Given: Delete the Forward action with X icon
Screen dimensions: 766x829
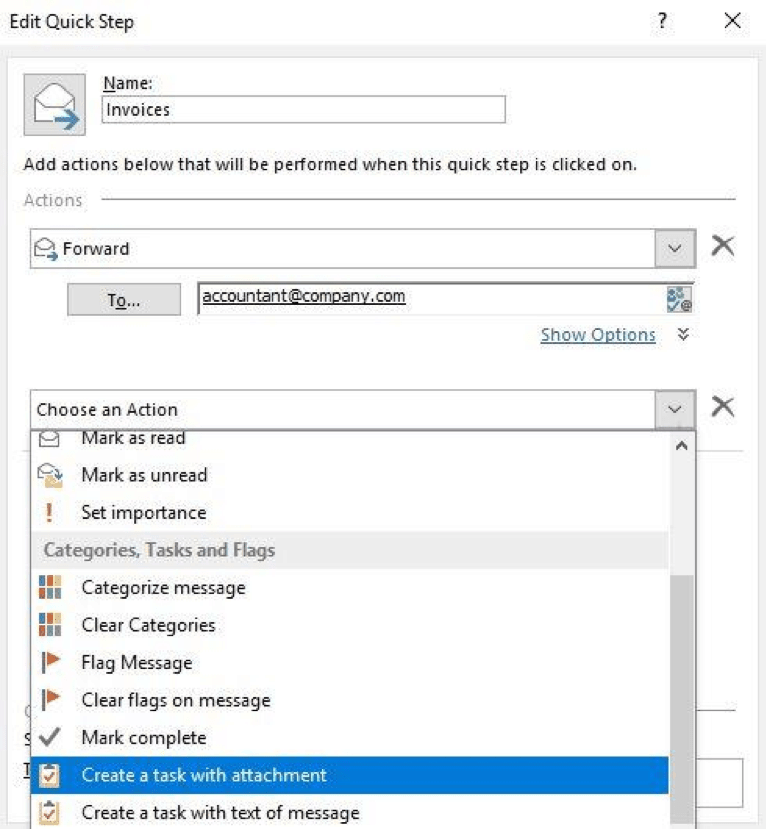Looking at the screenshot, I should tap(722, 247).
